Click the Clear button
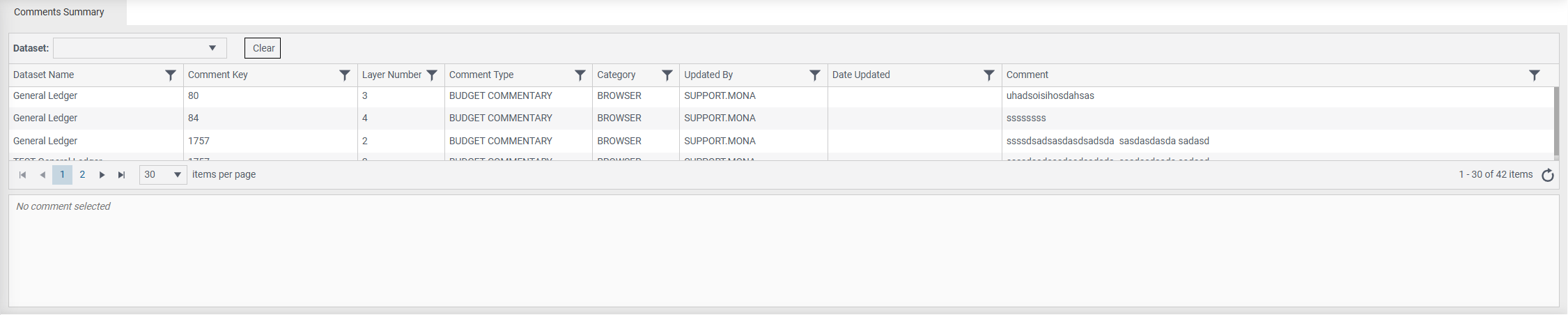Screen dimensions: 1568x315 (263, 48)
